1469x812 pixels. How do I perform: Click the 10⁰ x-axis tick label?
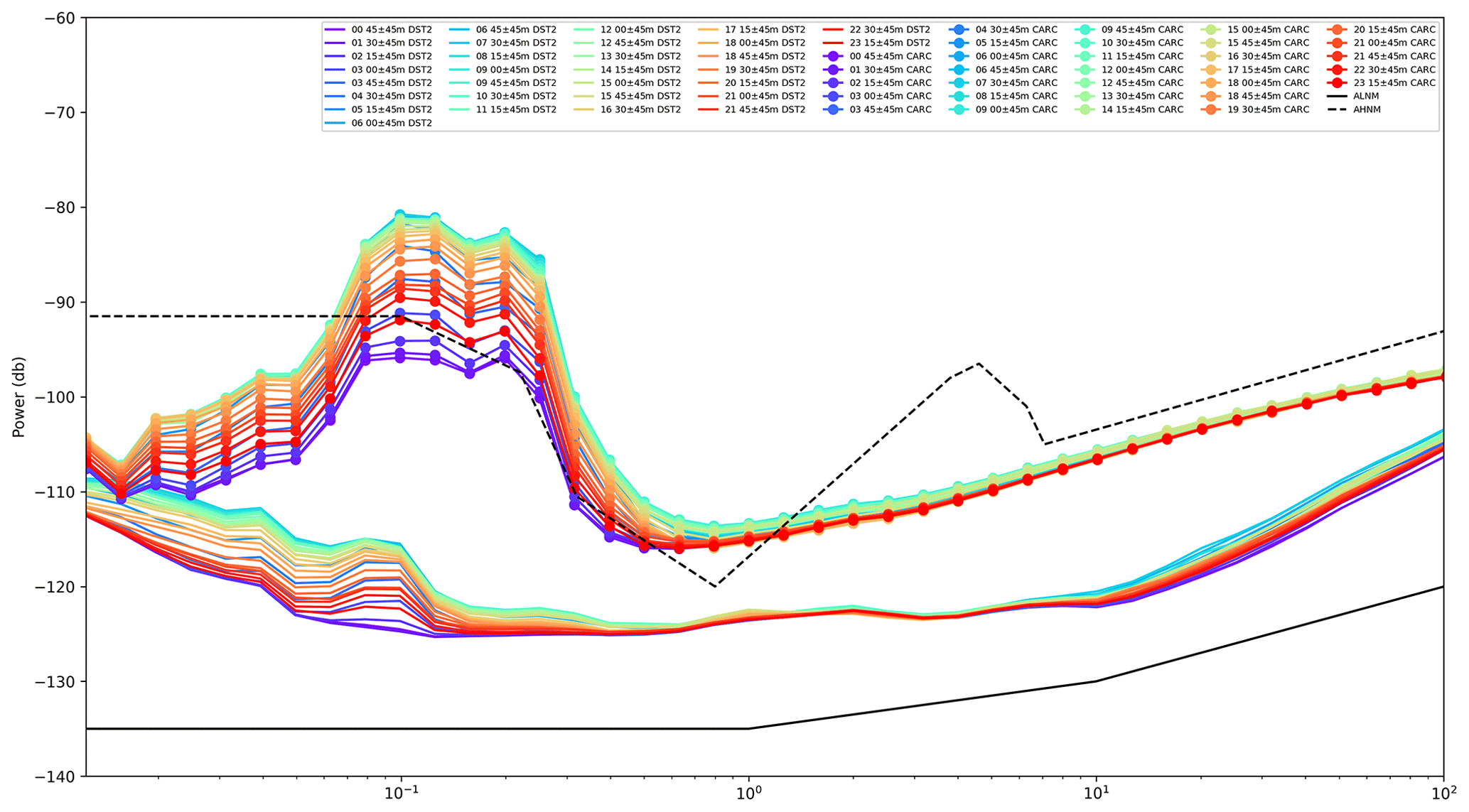click(x=748, y=791)
